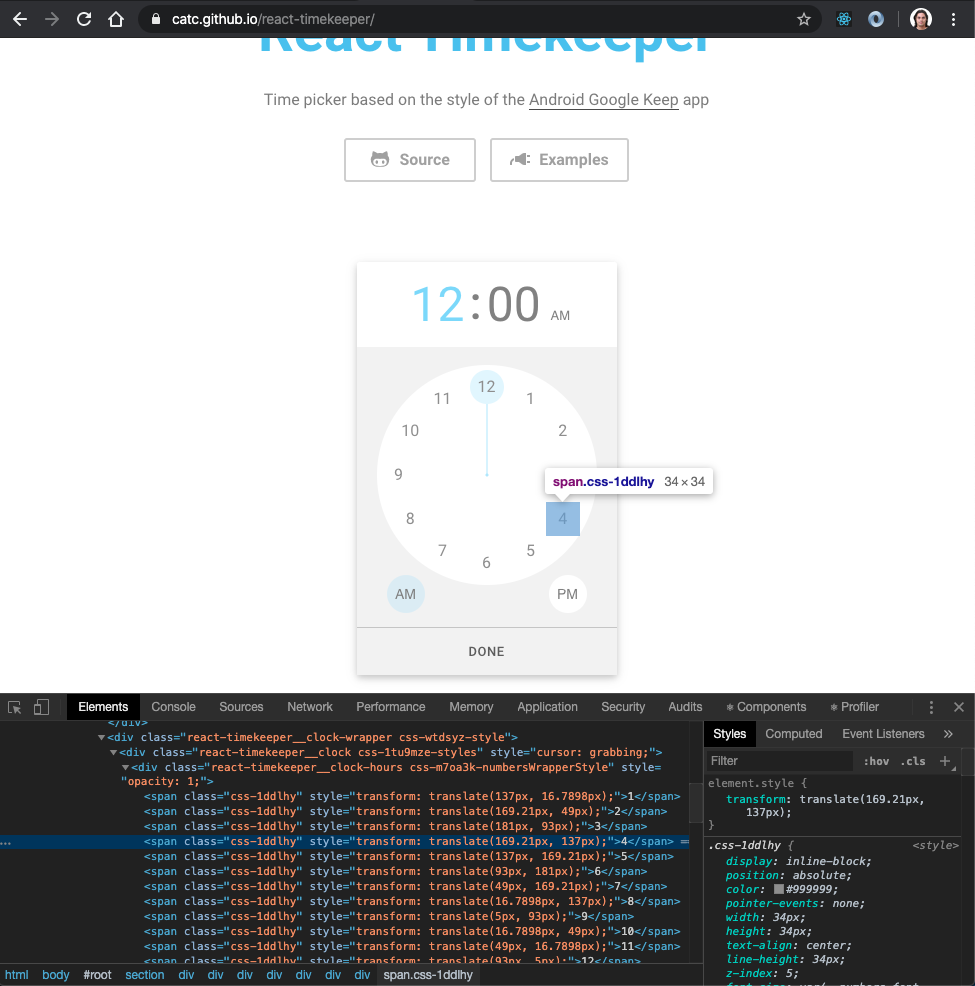
Task: Open the Audits tab
Action: pyautogui.click(x=685, y=707)
